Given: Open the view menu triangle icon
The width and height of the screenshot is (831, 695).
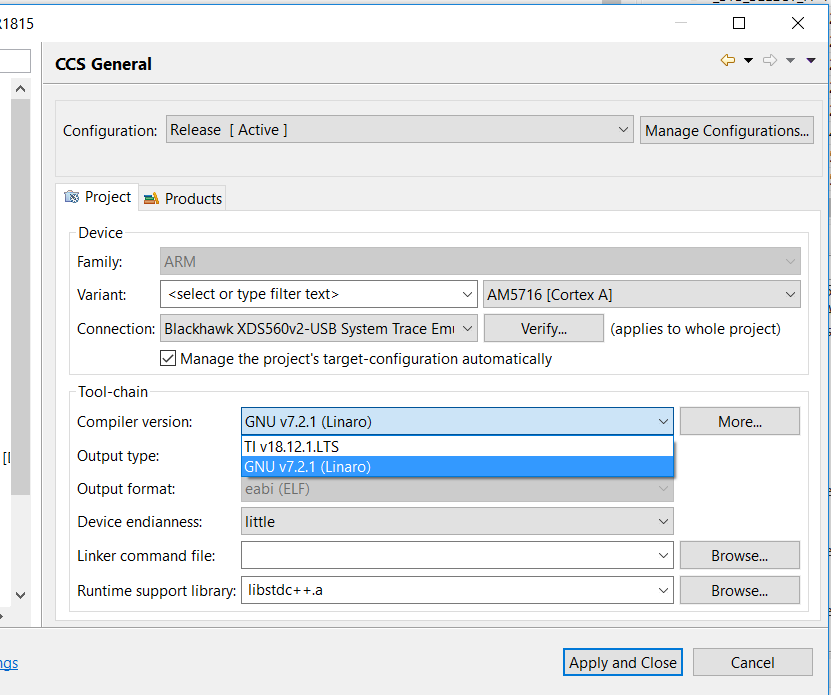Looking at the screenshot, I should click(x=811, y=61).
